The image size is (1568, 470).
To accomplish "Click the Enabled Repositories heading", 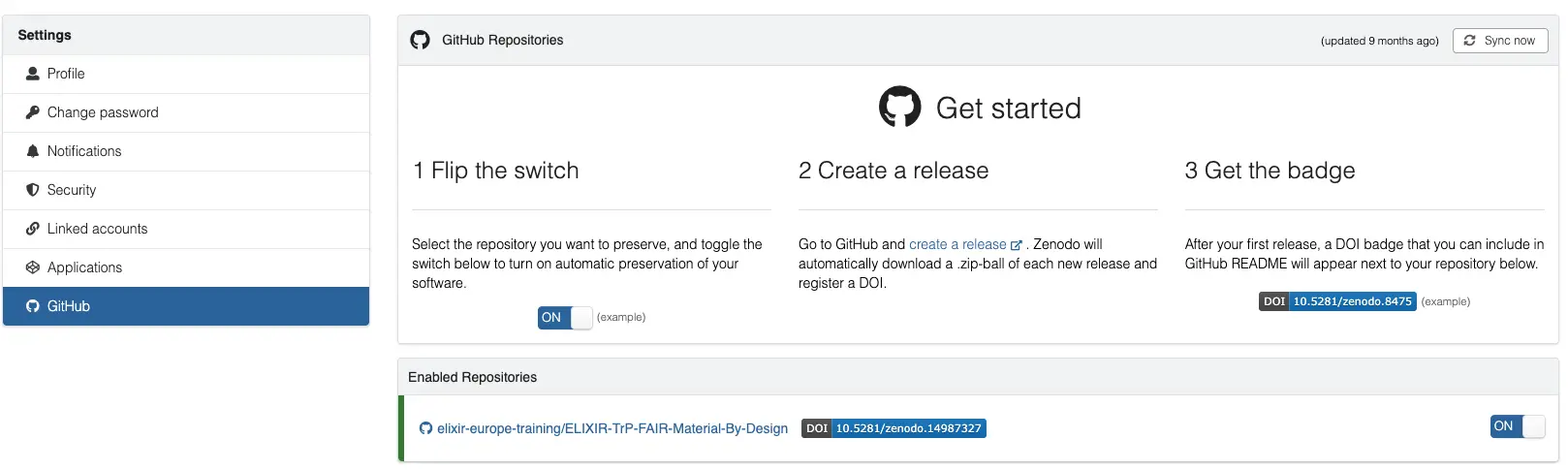I will tap(472, 377).
